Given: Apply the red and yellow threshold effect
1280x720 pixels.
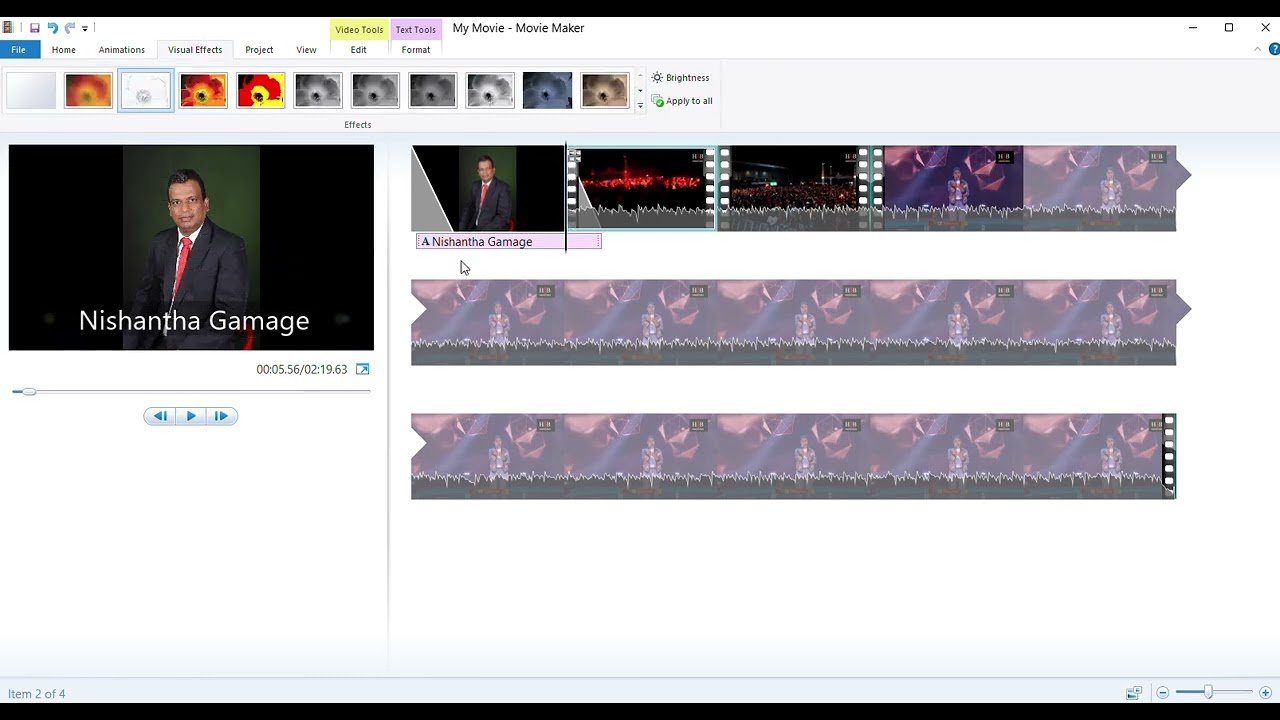Looking at the screenshot, I should (x=261, y=90).
